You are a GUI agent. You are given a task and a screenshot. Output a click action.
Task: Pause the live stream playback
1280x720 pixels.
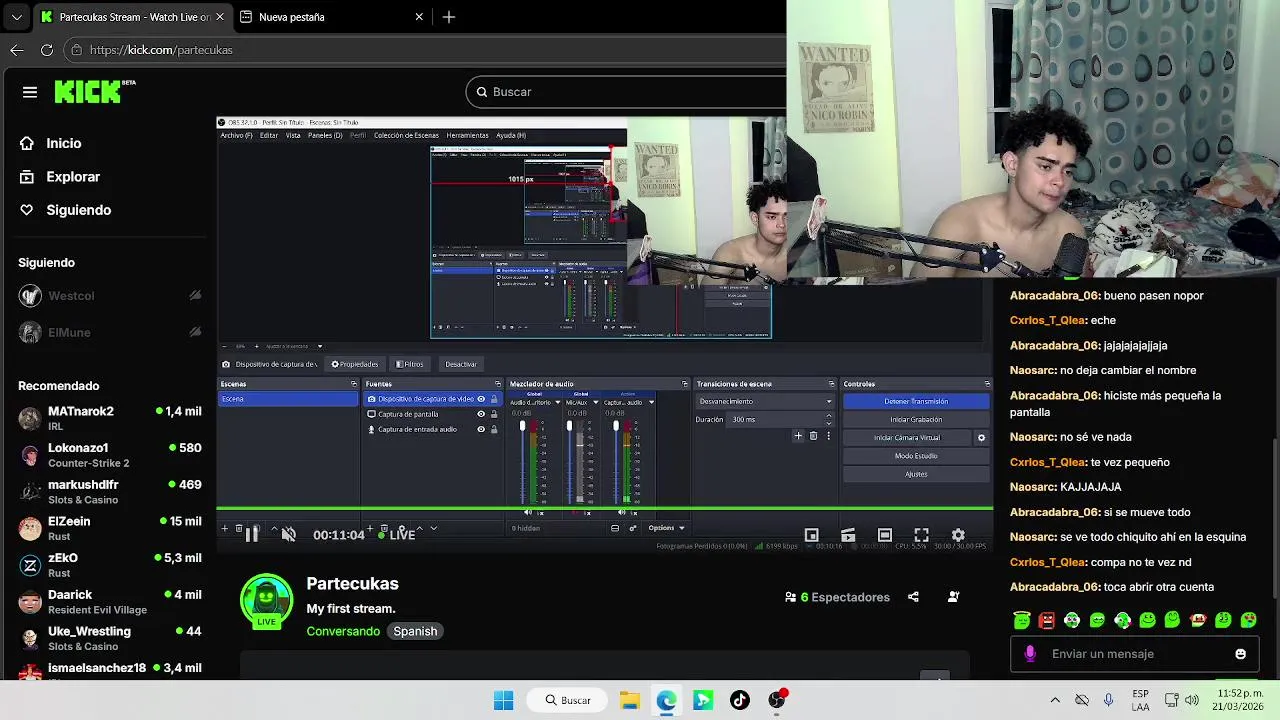click(252, 535)
